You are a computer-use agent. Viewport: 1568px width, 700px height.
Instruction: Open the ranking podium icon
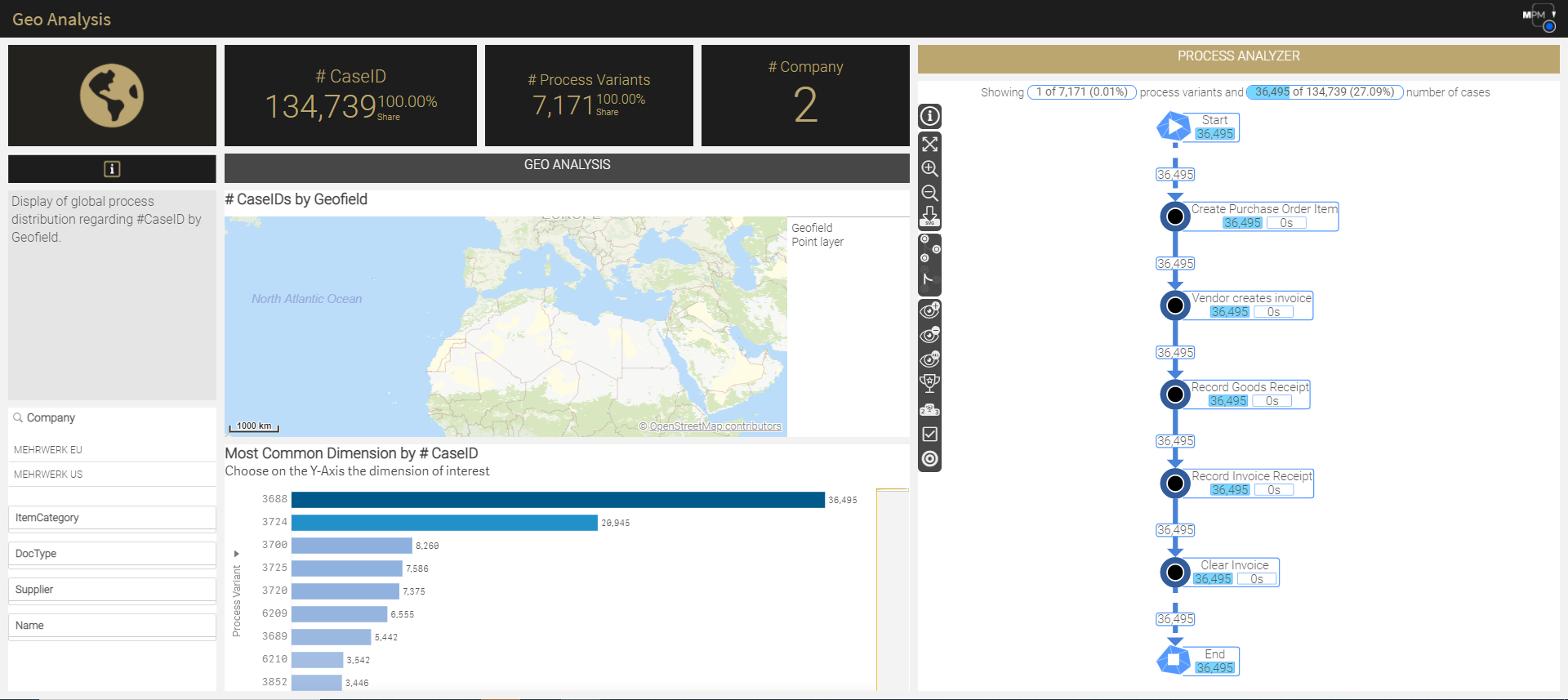tap(929, 409)
